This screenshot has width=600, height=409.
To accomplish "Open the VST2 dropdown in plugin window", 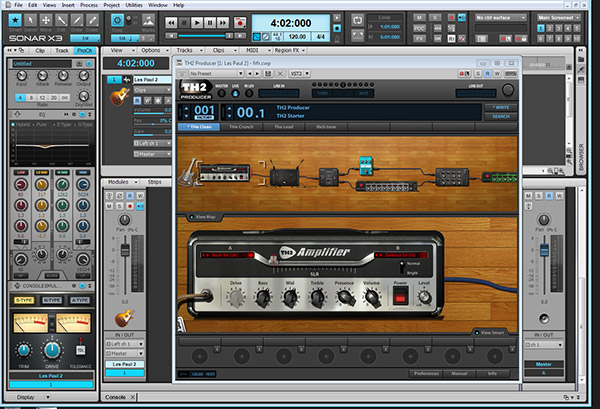I will point(300,73).
